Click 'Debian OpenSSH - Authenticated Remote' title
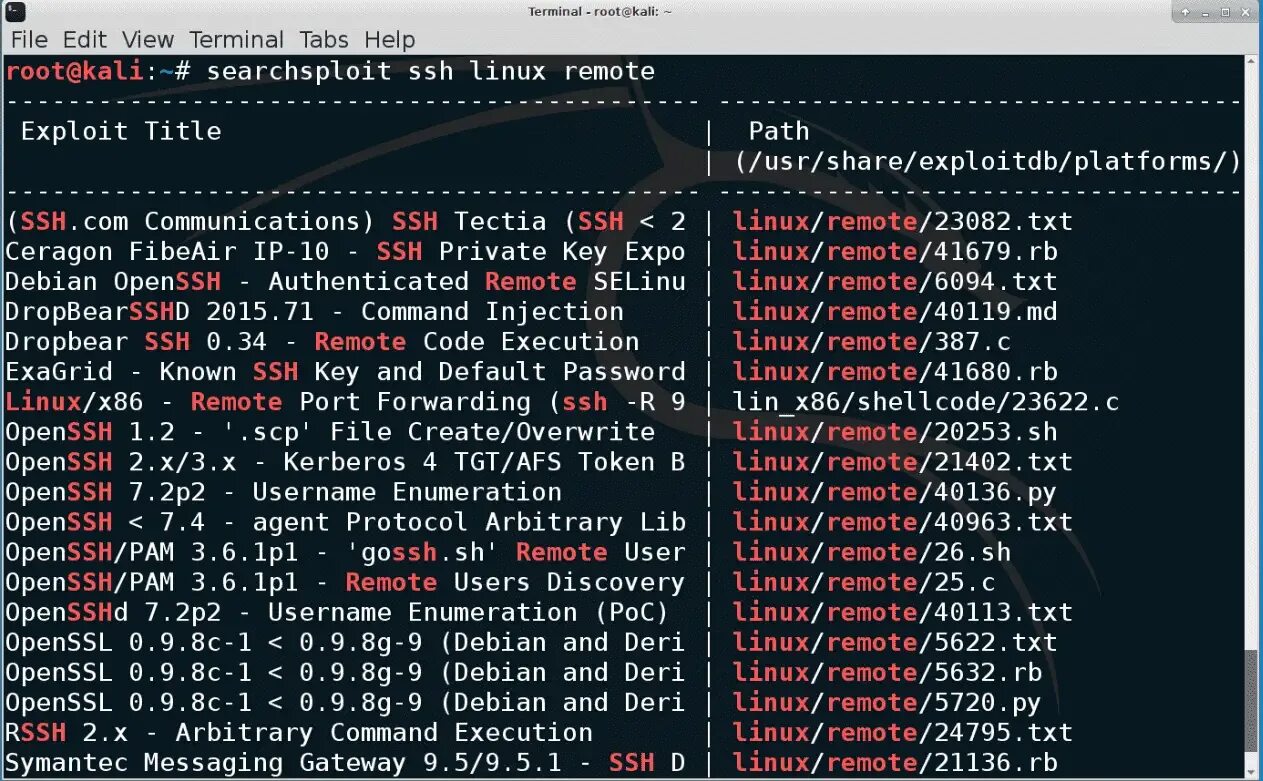 pos(346,282)
